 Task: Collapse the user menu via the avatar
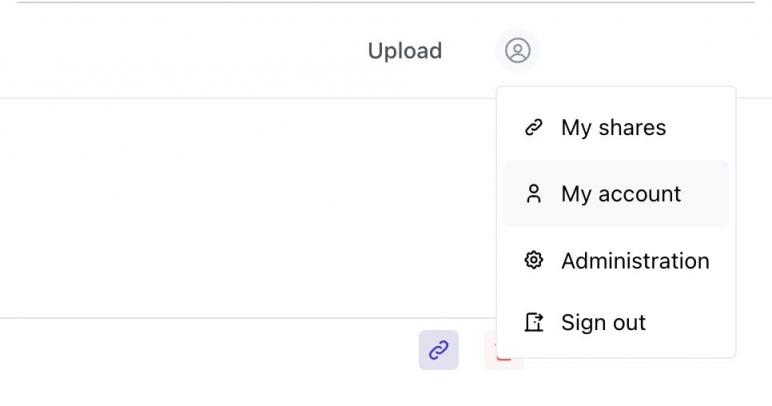tap(517, 50)
